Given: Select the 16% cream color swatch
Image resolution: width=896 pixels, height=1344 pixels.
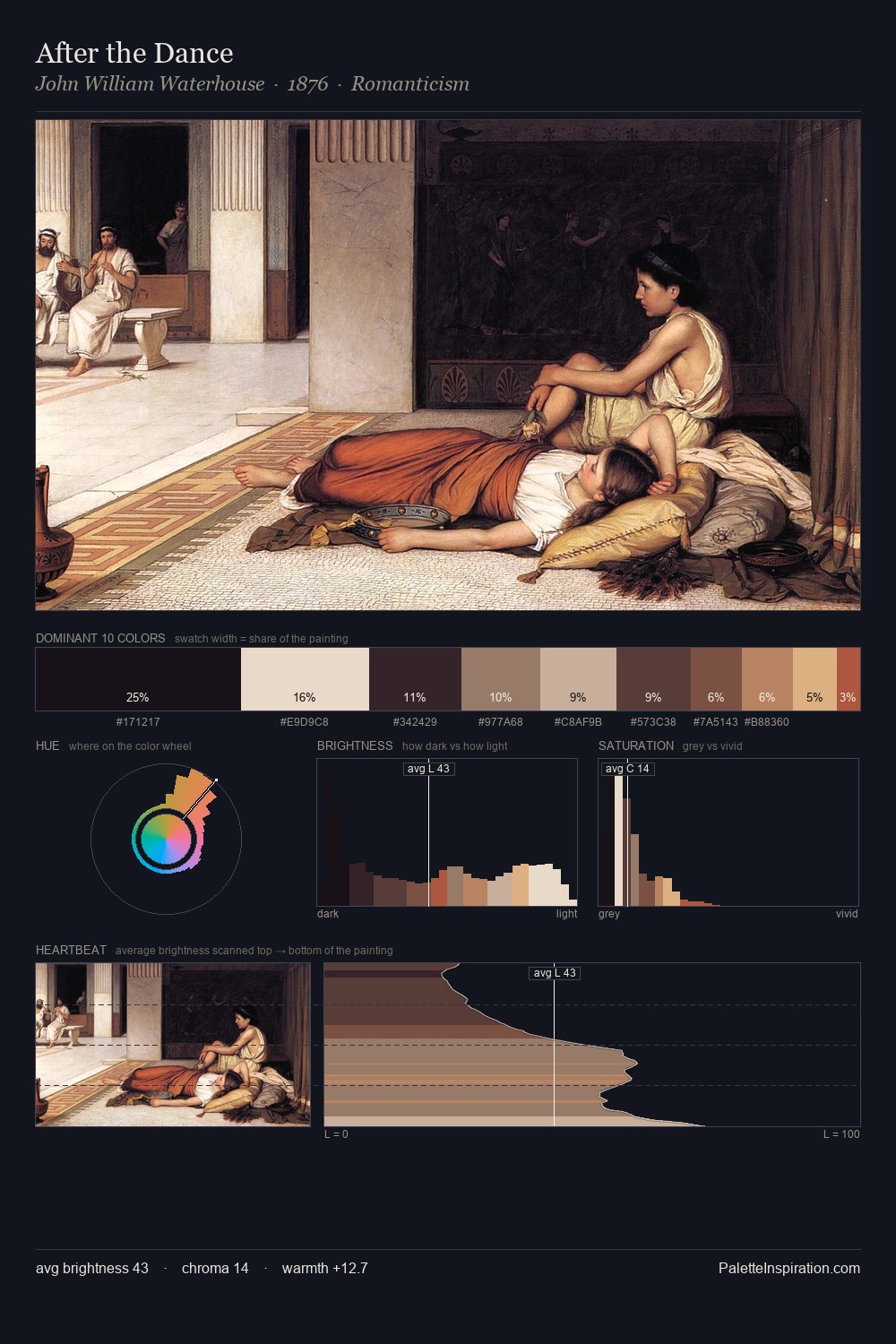Looking at the screenshot, I should 305,679.
